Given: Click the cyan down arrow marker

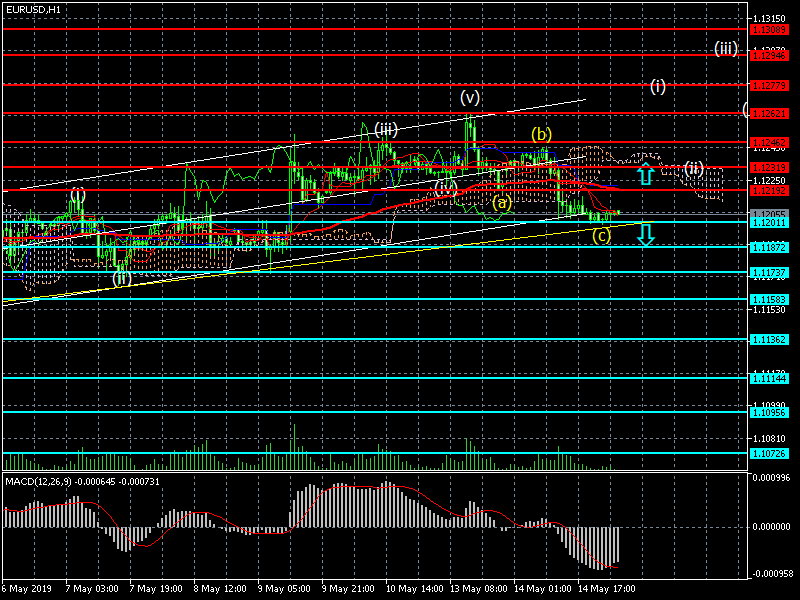Looking at the screenshot, I should [x=646, y=234].
